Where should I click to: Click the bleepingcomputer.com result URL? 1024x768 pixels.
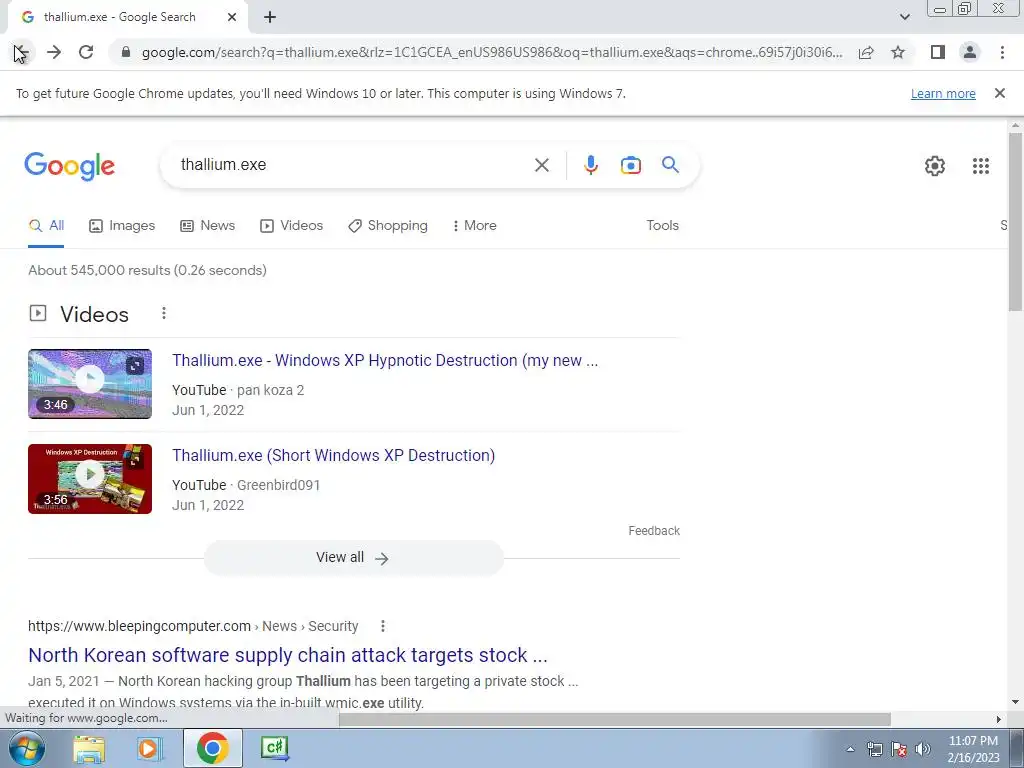(x=193, y=626)
